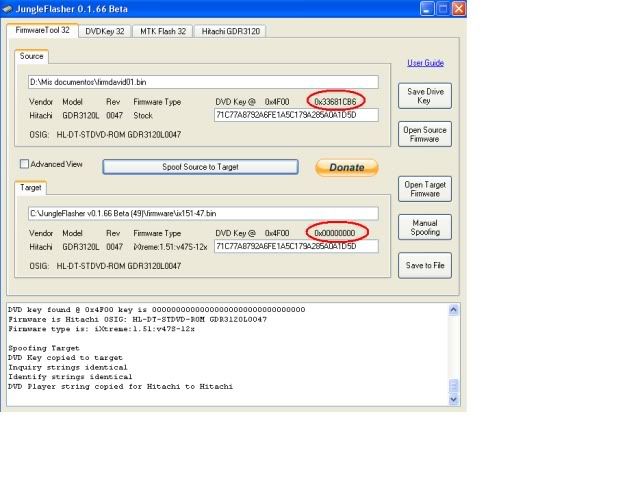Click log line 'DVD key found @ 0x4F00'
640x479 pixels.
click(156, 310)
